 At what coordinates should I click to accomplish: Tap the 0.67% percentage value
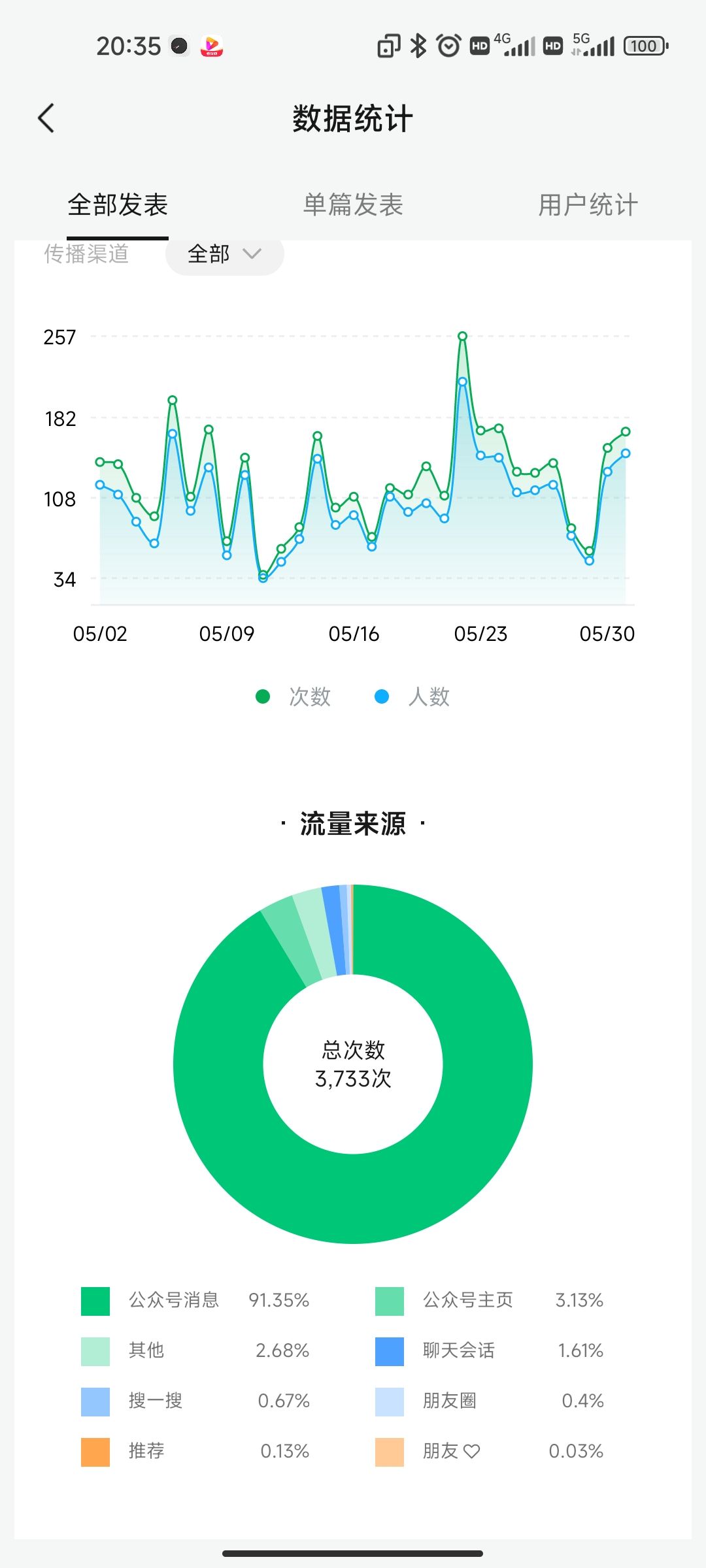point(284,1401)
